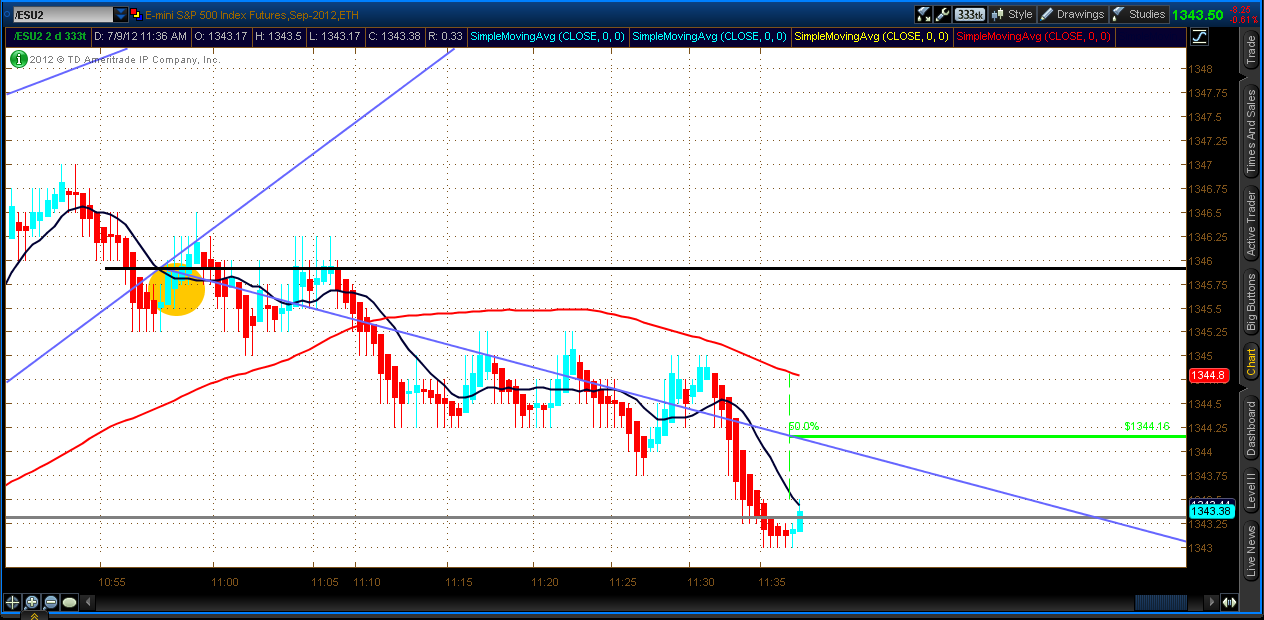
Task: Click the green 1343.50 last price quote
Action: 1196,14
